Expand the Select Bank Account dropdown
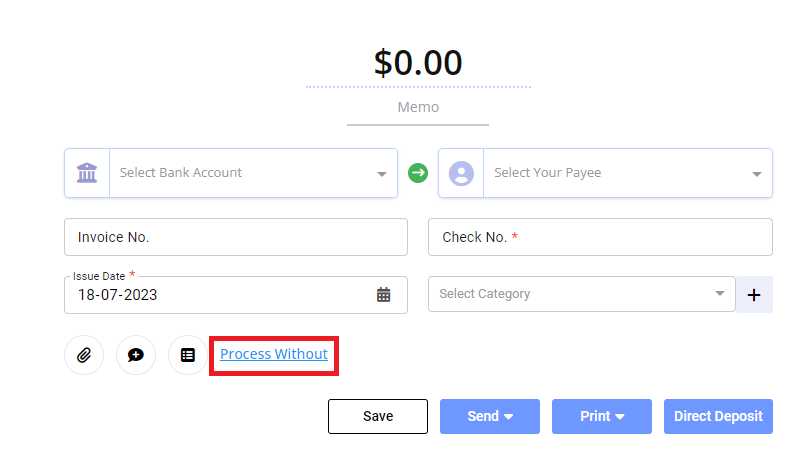The image size is (808, 456). click(x=254, y=173)
